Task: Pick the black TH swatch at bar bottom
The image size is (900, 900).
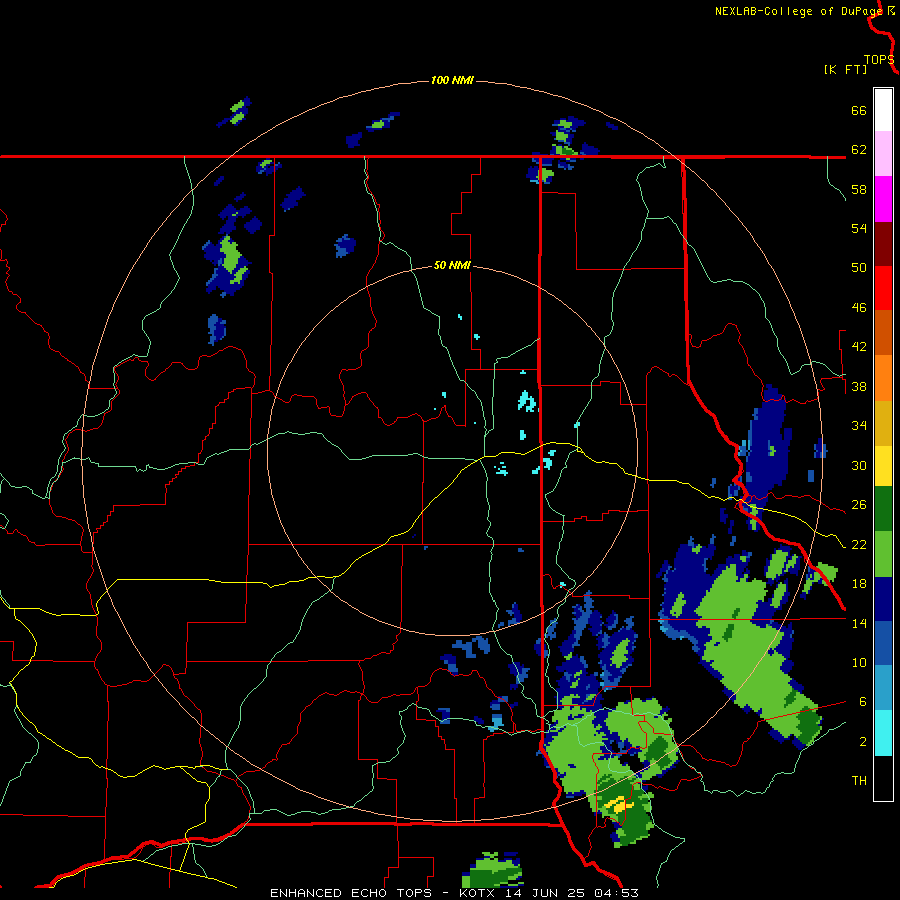Action: tap(883, 778)
